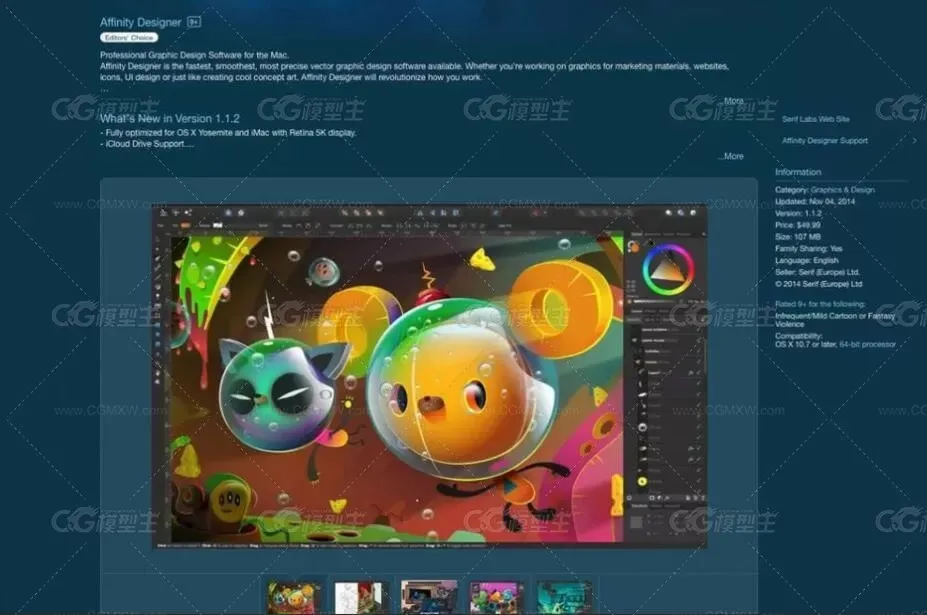This screenshot has width=927, height=615.
Task: Click the chevron beside Affinity Designer Support
Action: [x=915, y=141]
